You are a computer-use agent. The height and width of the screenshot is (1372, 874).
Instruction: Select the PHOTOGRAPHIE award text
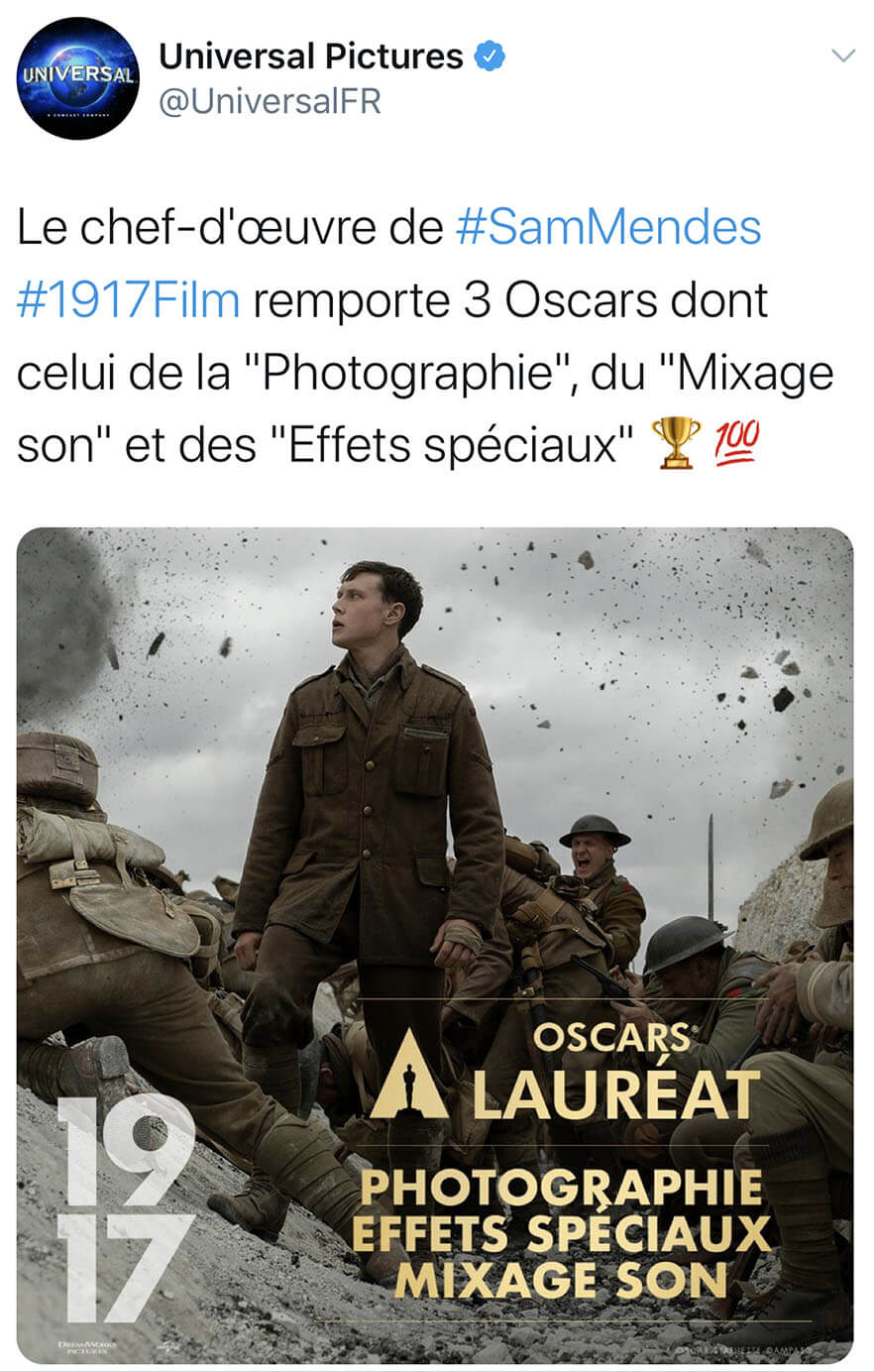pyautogui.click(x=561, y=1188)
